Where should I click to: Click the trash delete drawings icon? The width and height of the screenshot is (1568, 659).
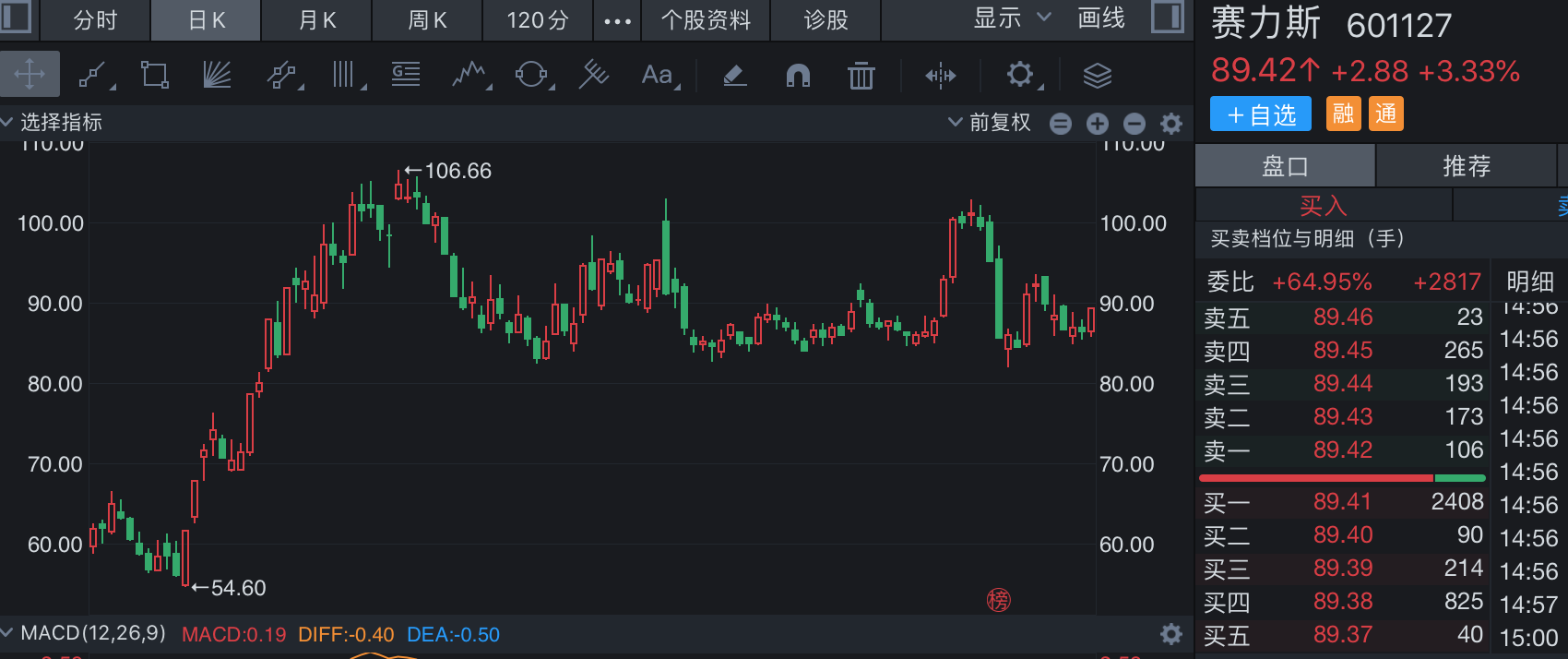861,75
